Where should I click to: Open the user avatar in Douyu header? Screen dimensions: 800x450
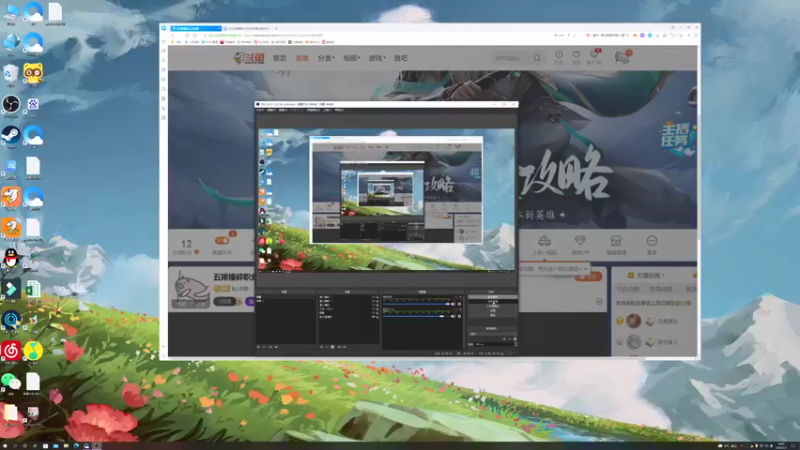pyautogui.click(x=622, y=57)
